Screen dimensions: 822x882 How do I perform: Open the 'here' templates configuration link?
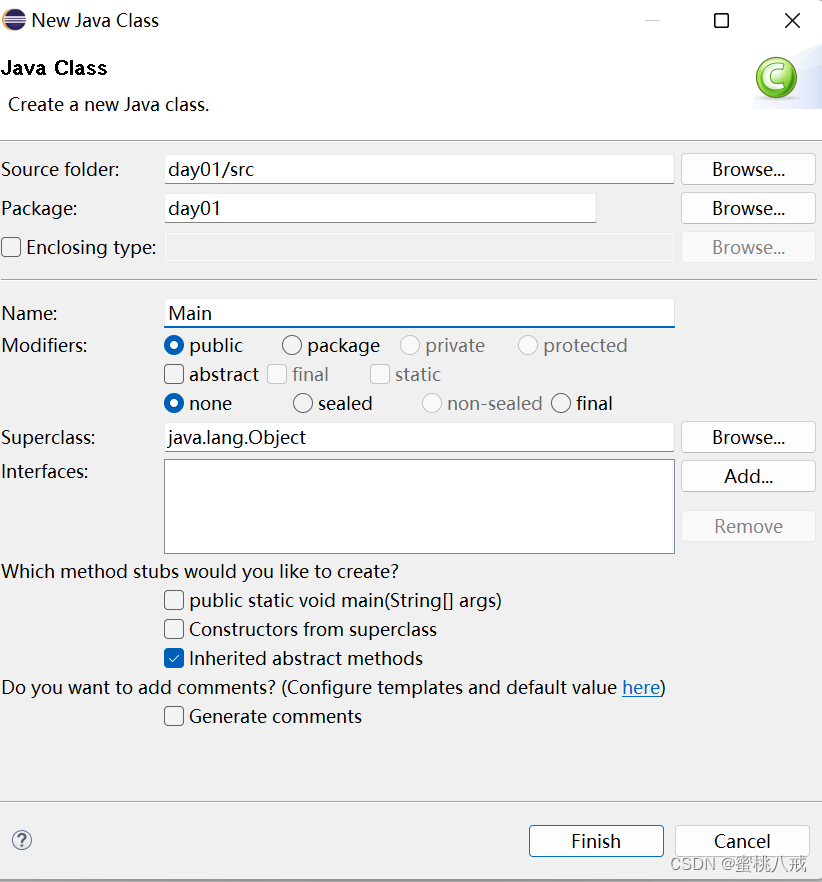point(641,687)
